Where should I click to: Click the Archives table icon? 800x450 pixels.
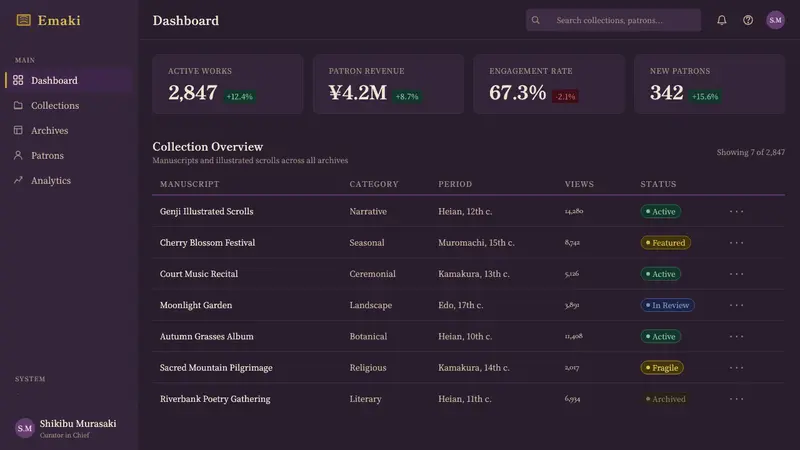pyautogui.click(x=18, y=130)
